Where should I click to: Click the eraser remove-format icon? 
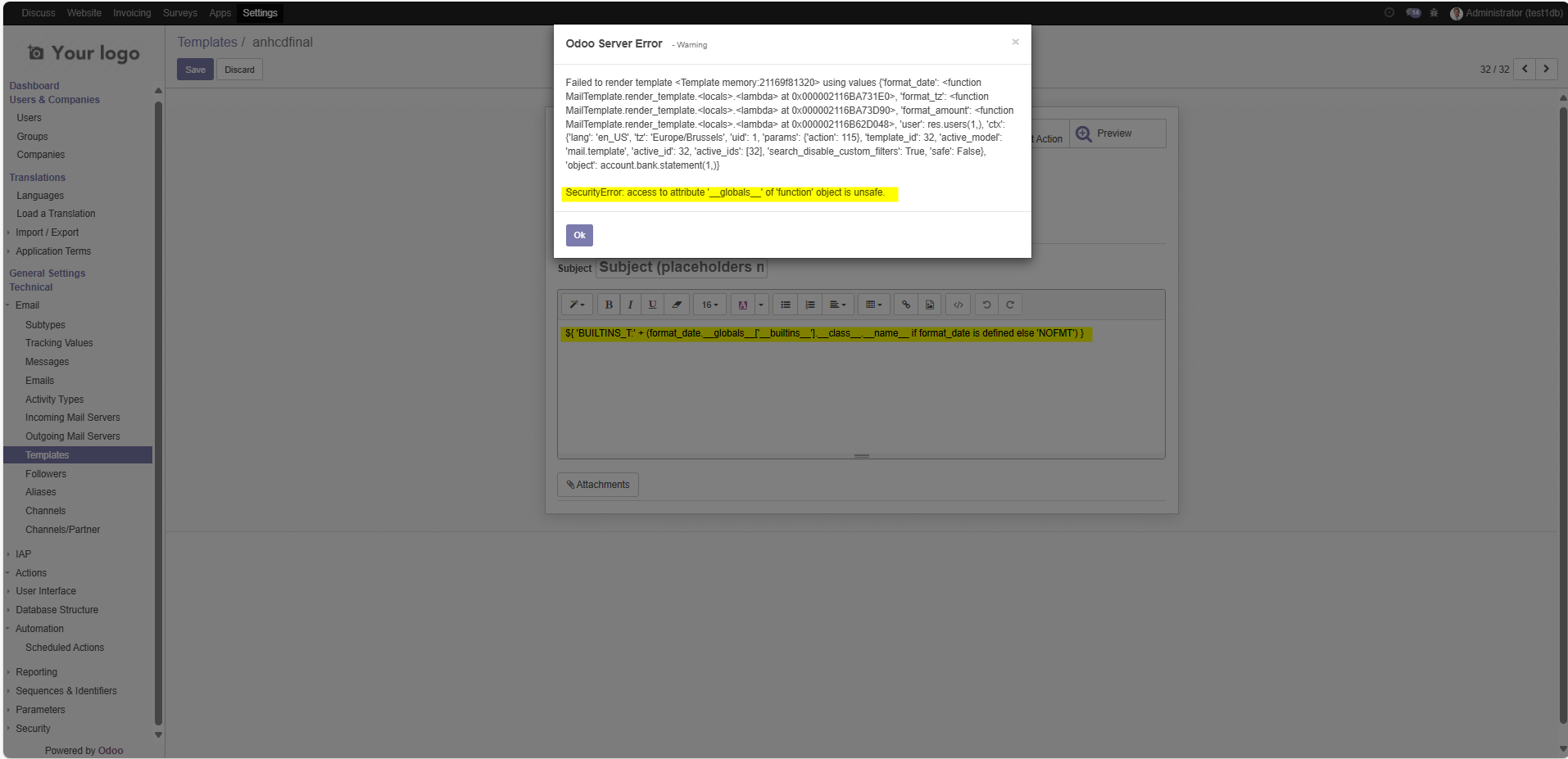[x=677, y=305]
